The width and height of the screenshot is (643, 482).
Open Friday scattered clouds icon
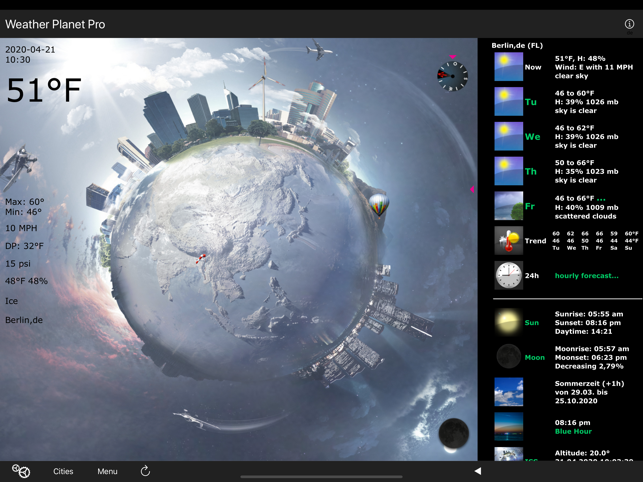click(508, 206)
